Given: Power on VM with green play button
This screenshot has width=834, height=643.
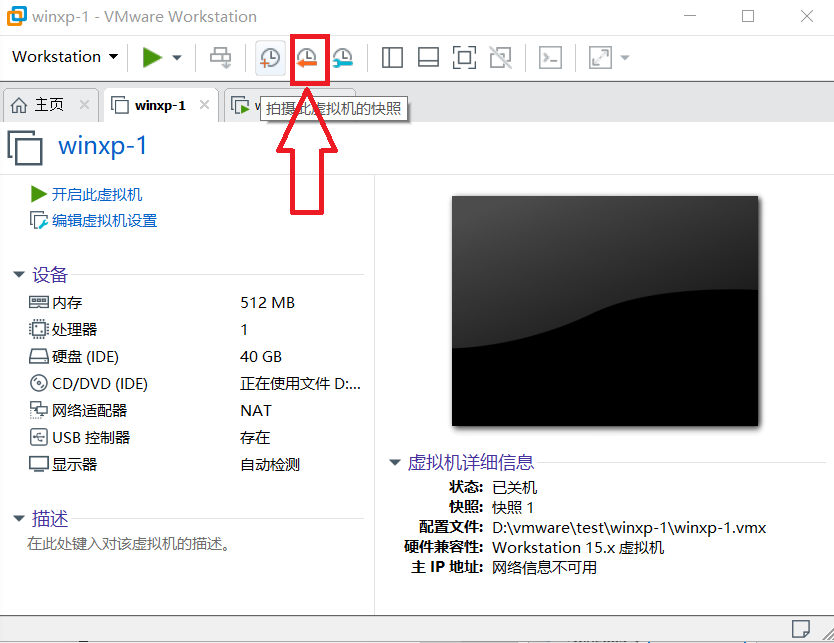Looking at the screenshot, I should click(152, 57).
